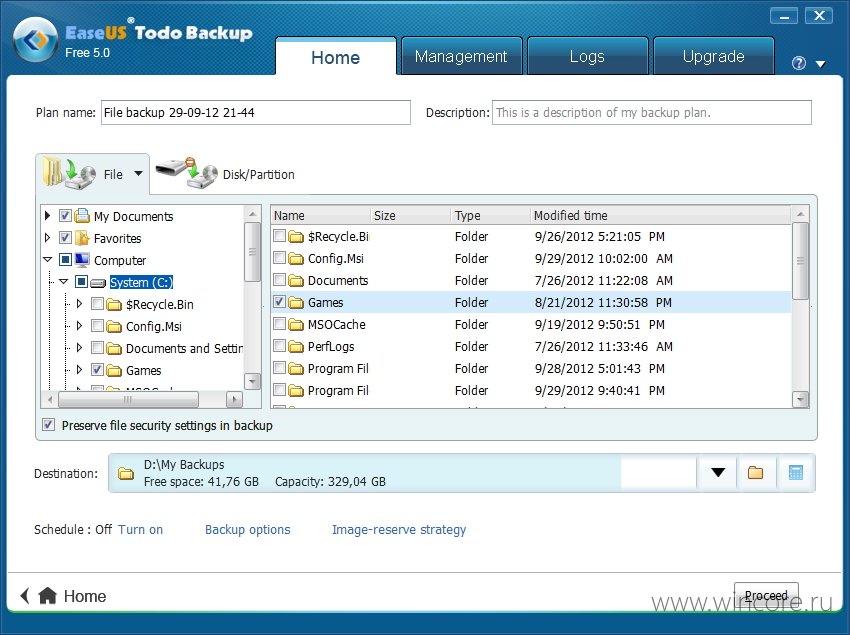The width and height of the screenshot is (850, 635).
Task: Collapse the System (C:) tree node
Action: point(63,281)
